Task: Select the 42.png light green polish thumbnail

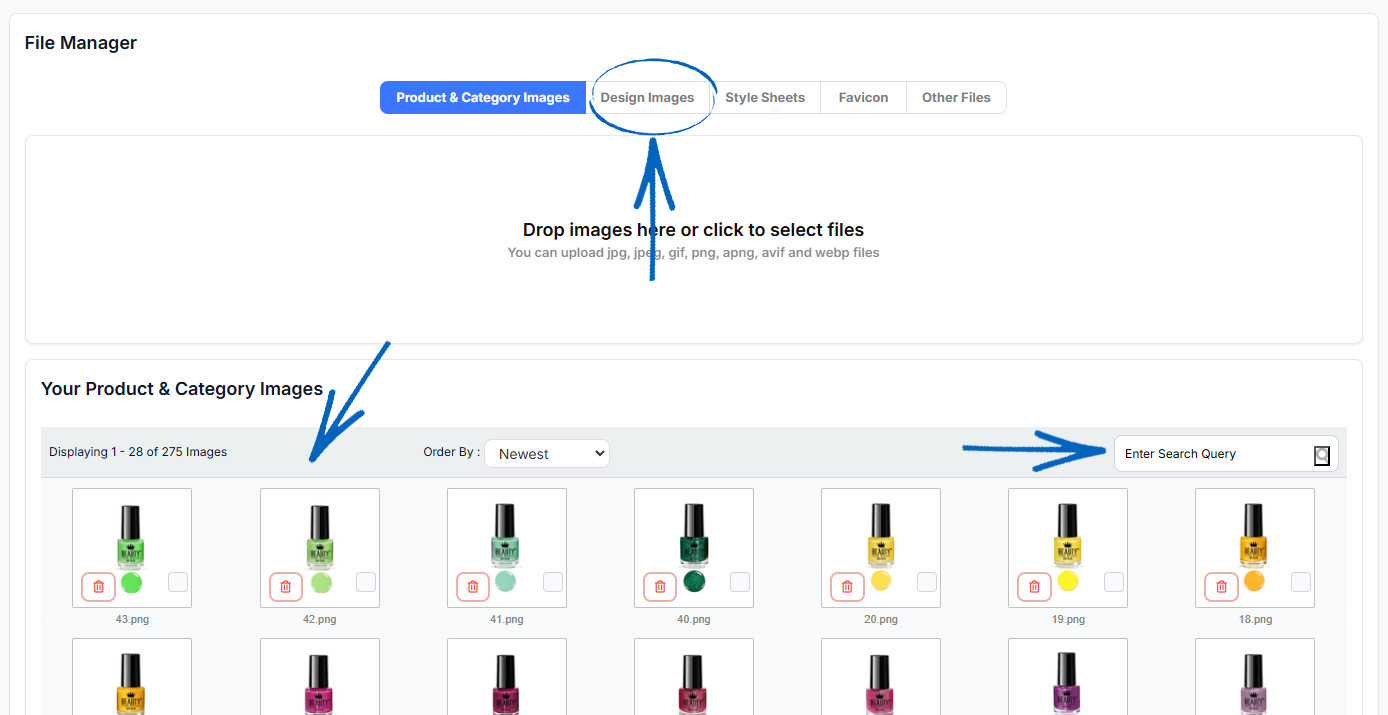Action: tap(320, 548)
